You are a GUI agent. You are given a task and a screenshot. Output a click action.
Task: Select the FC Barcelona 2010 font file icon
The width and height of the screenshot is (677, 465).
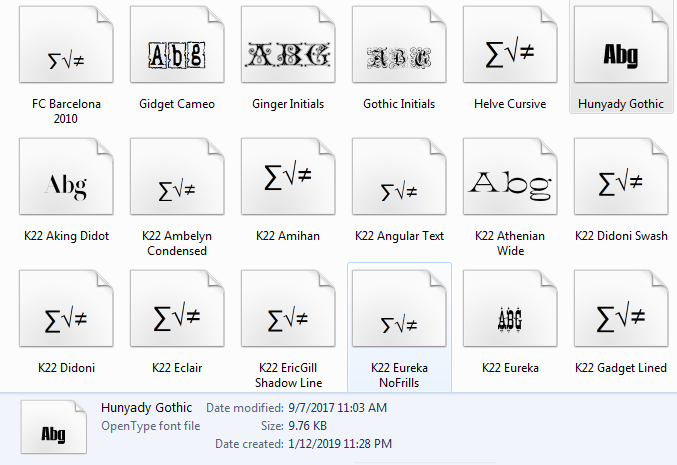point(66,44)
